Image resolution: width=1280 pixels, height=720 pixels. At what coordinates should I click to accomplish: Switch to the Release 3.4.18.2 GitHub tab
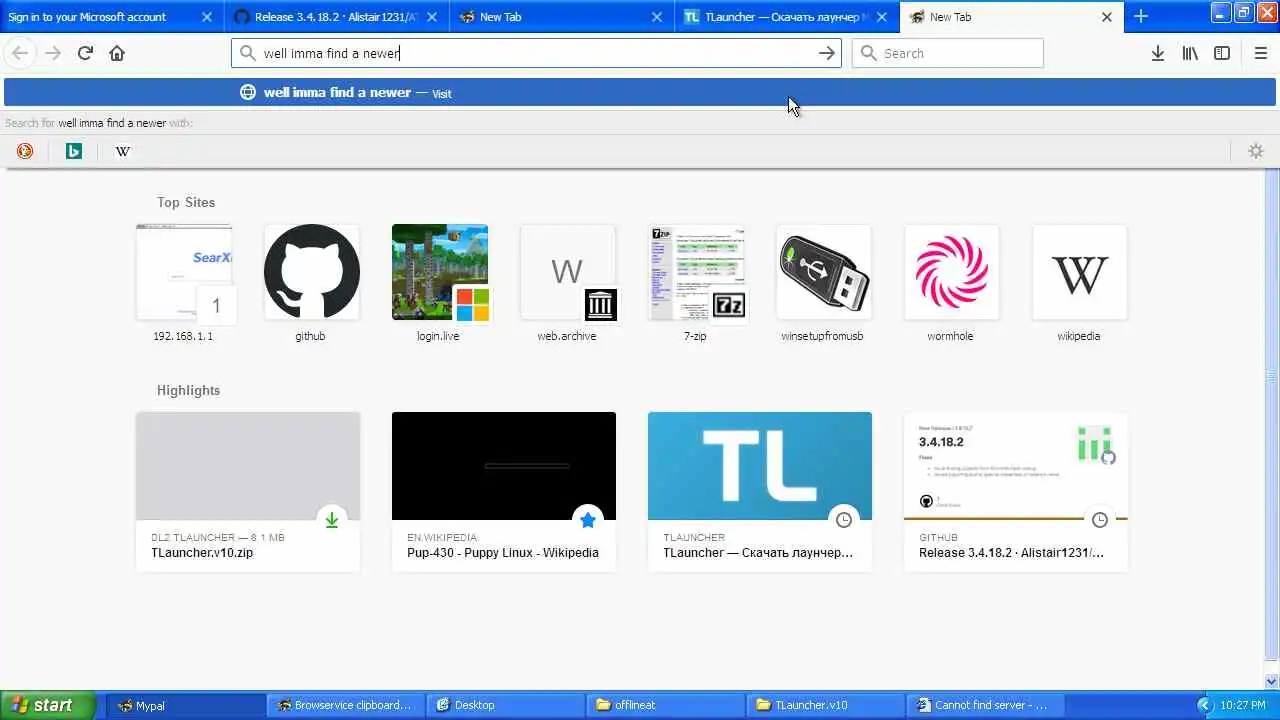(337, 17)
